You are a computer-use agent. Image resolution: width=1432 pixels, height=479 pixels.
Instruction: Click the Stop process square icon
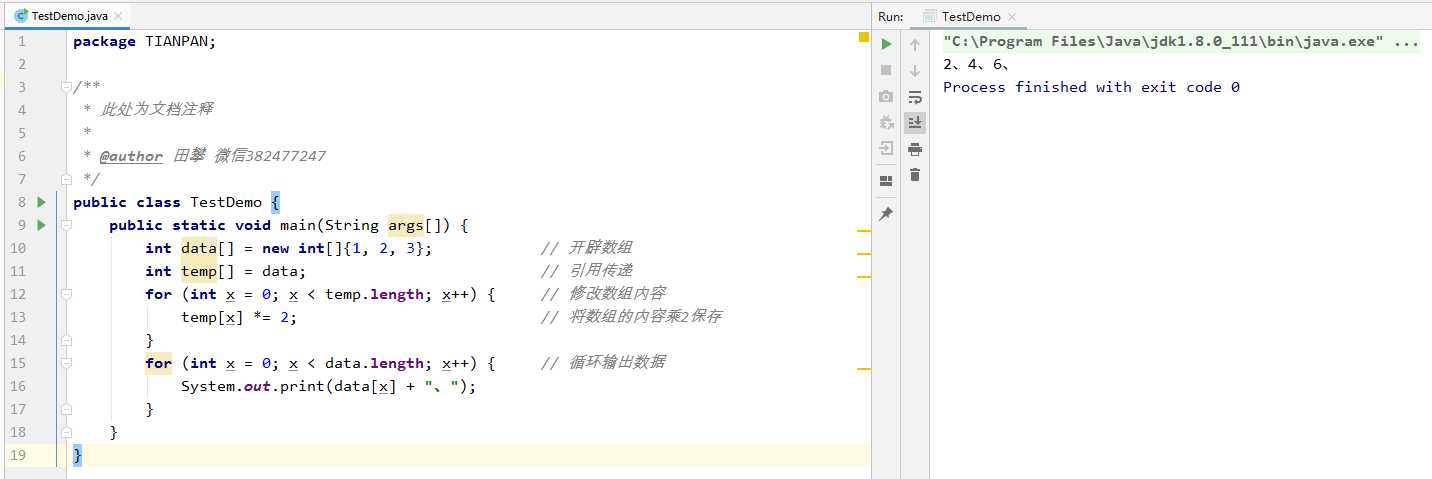pos(886,70)
